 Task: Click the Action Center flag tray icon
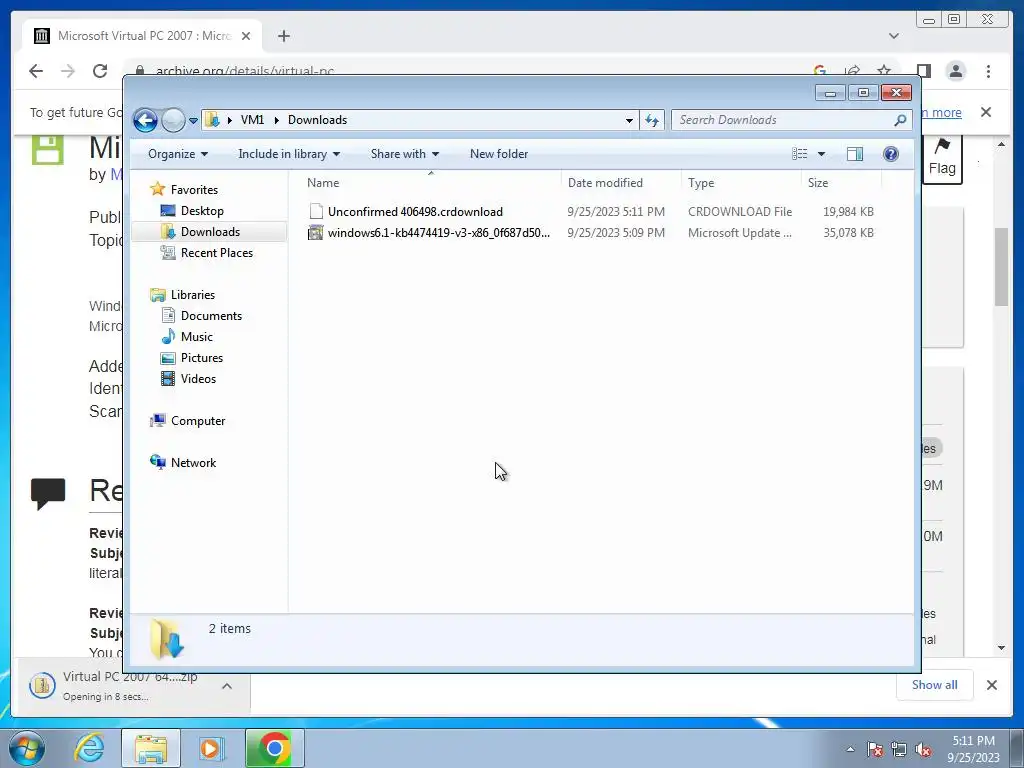tap(875, 750)
